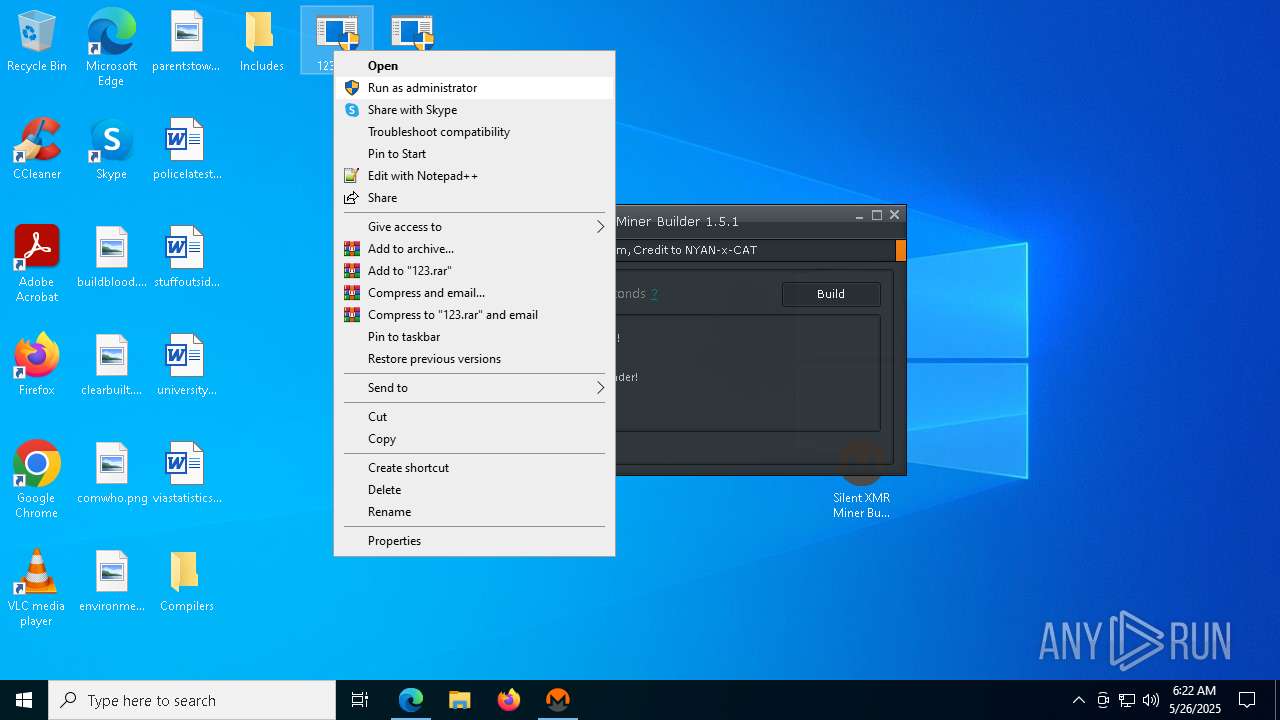
Task: Choose Copy from the context menu
Action: click(x=474, y=439)
